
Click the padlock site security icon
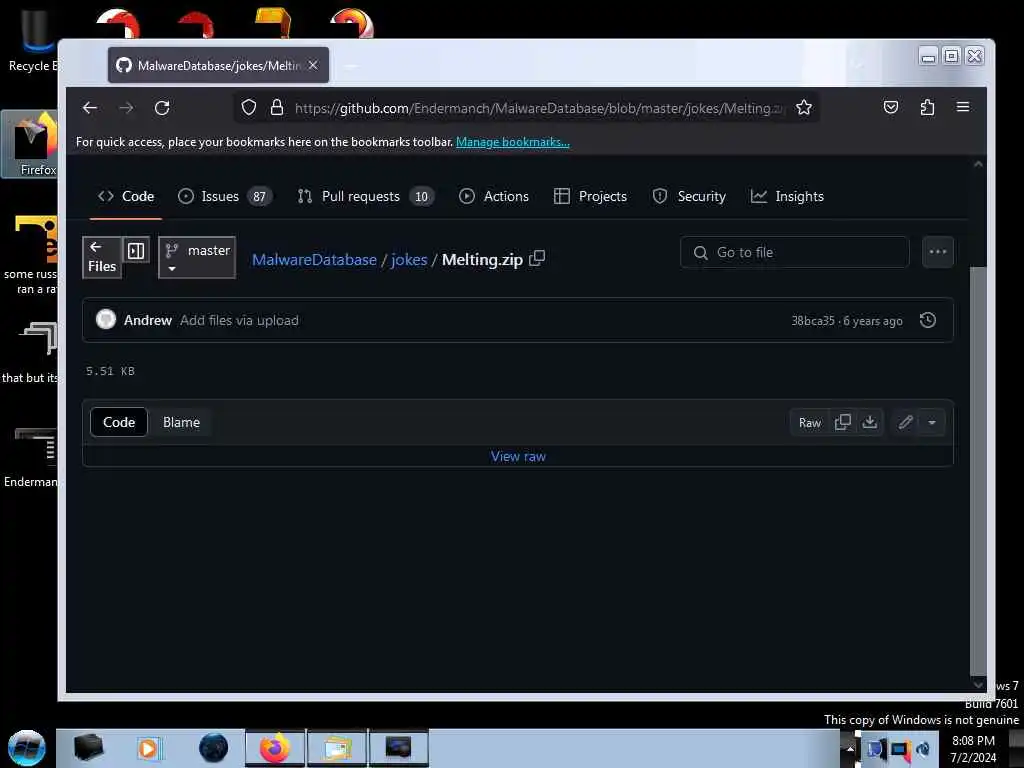[277, 108]
